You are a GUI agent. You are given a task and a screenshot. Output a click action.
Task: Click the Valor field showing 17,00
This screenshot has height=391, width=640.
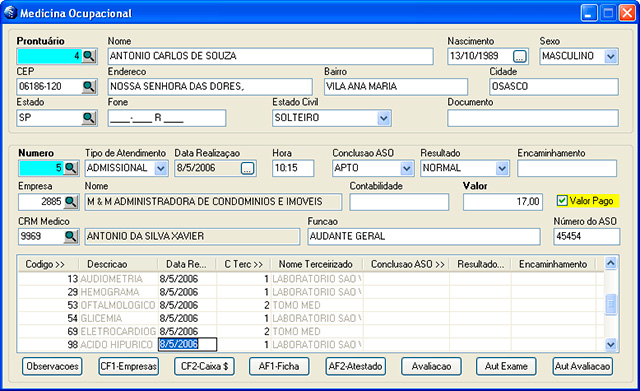pyautogui.click(x=503, y=202)
